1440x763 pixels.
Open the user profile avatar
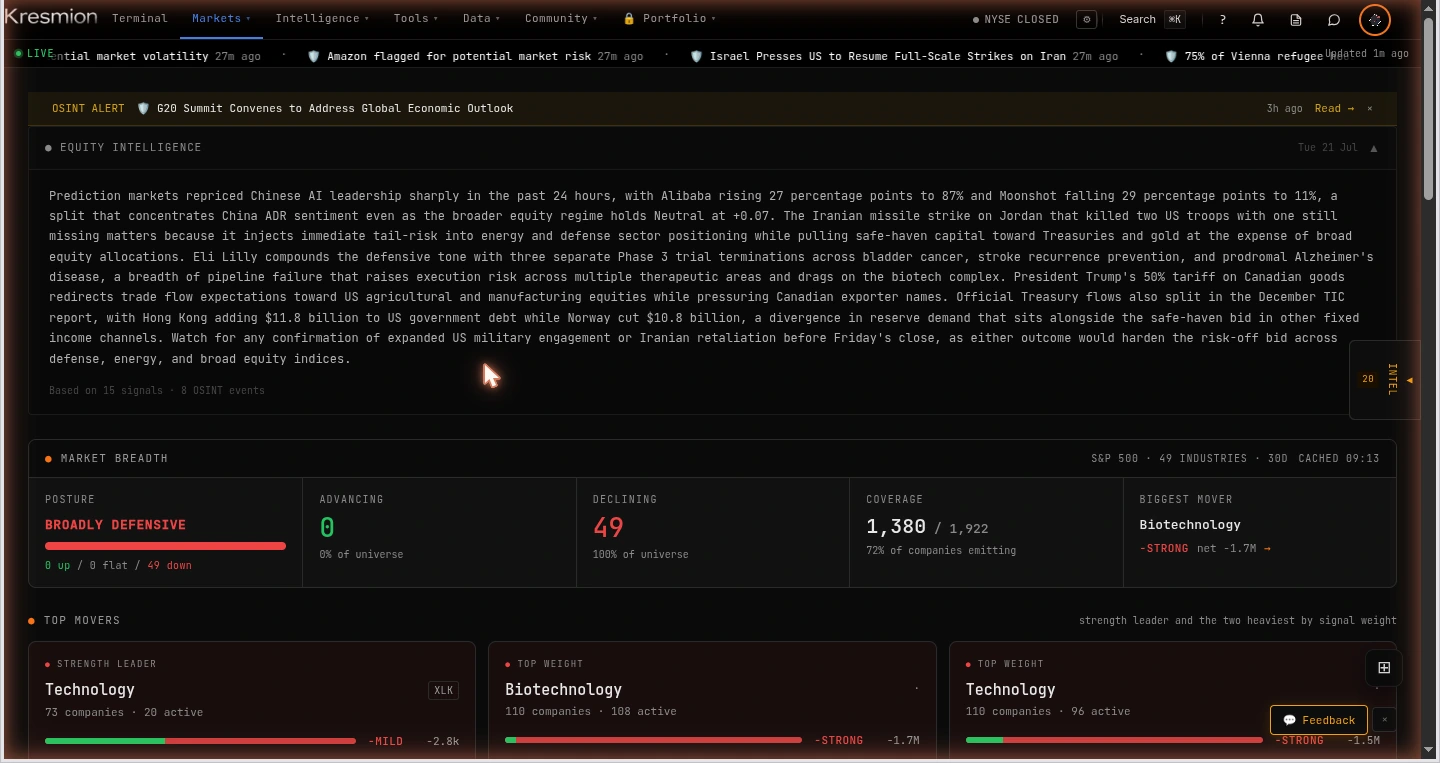click(1375, 19)
